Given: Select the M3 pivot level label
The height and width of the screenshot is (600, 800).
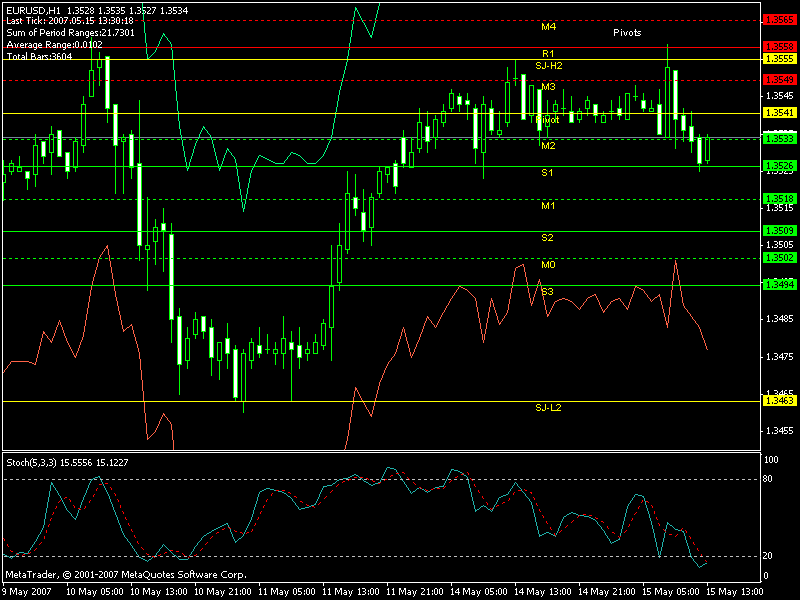Looking at the screenshot, I should (x=548, y=87).
